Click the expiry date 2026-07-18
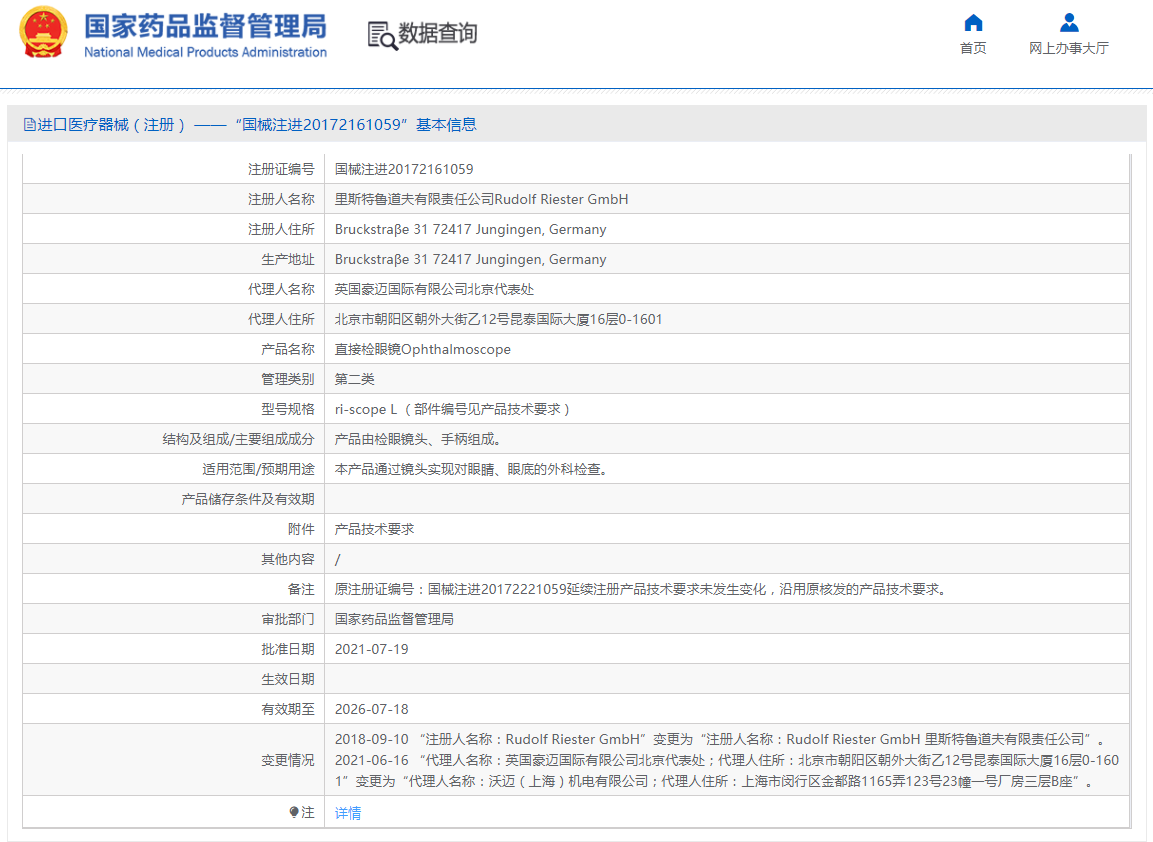Screen dimensions: 1153x842 (x=371, y=710)
